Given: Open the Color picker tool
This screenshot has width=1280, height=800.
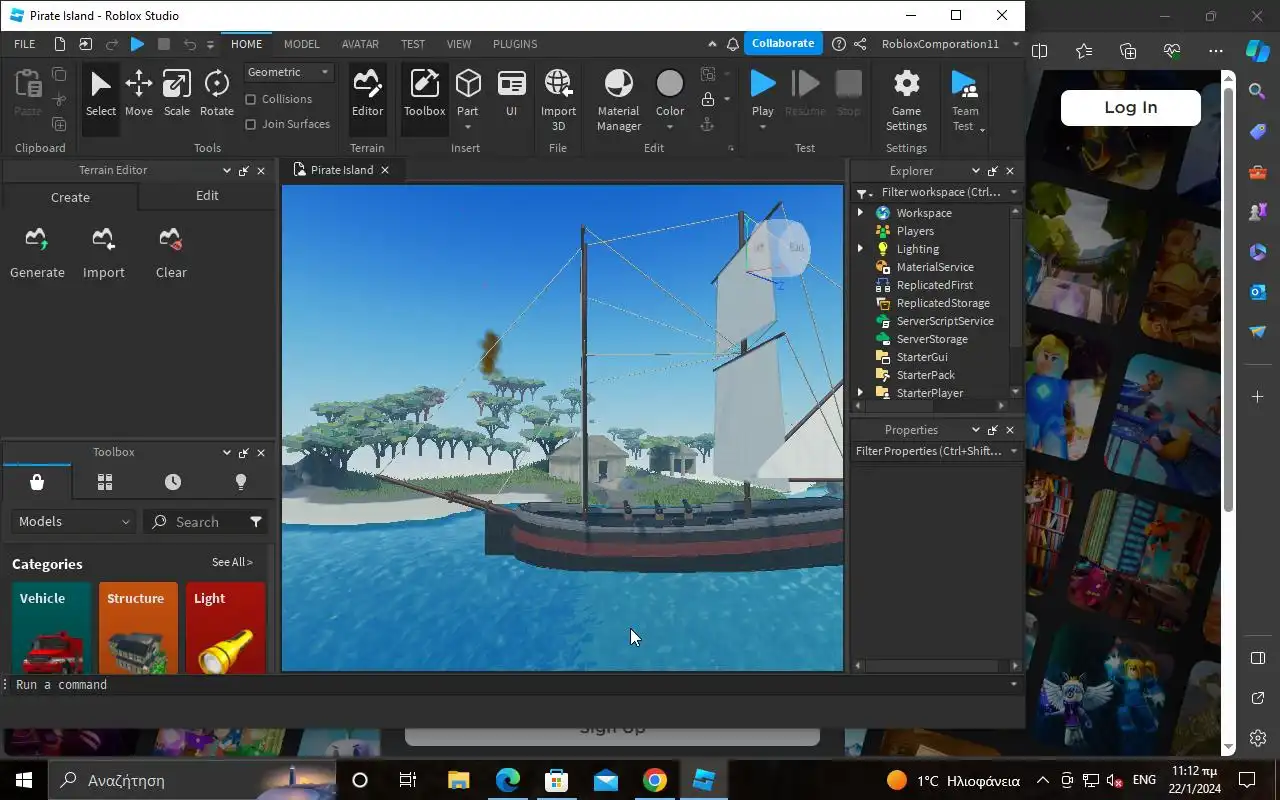Looking at the screenshot, I should 669,92.
